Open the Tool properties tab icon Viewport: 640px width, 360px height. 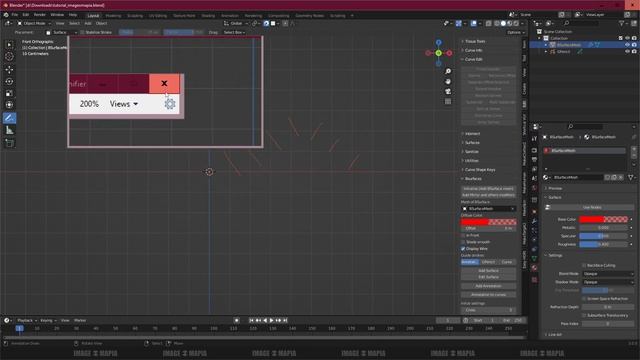(x=534, y=139)
